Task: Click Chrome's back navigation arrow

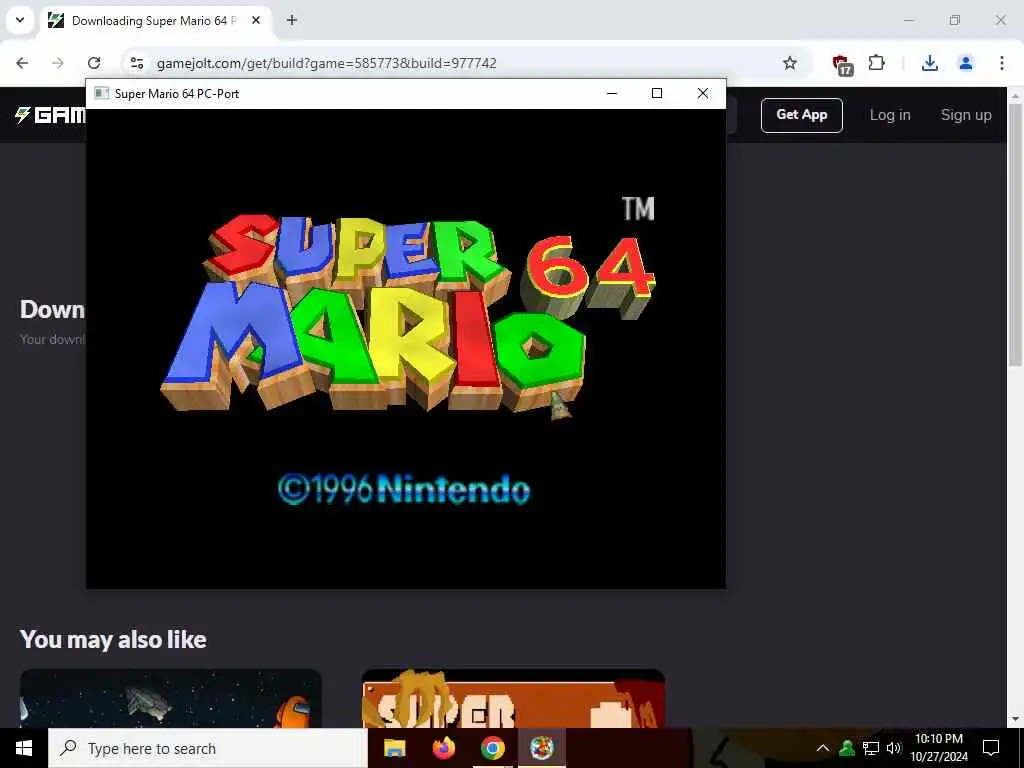Action: coord(22,63)
